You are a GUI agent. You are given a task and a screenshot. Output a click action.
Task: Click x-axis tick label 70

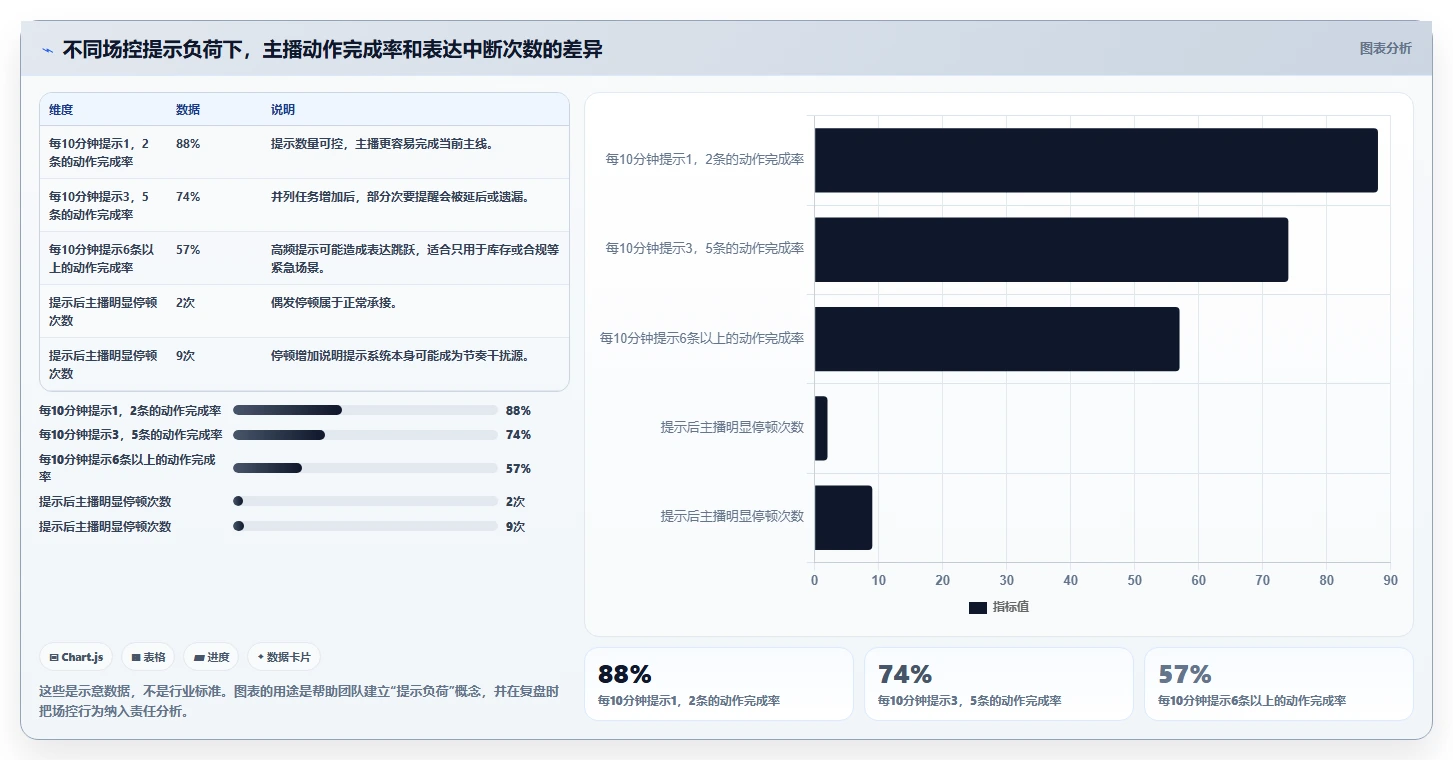pyautogui.click(x=1262, y=580)
